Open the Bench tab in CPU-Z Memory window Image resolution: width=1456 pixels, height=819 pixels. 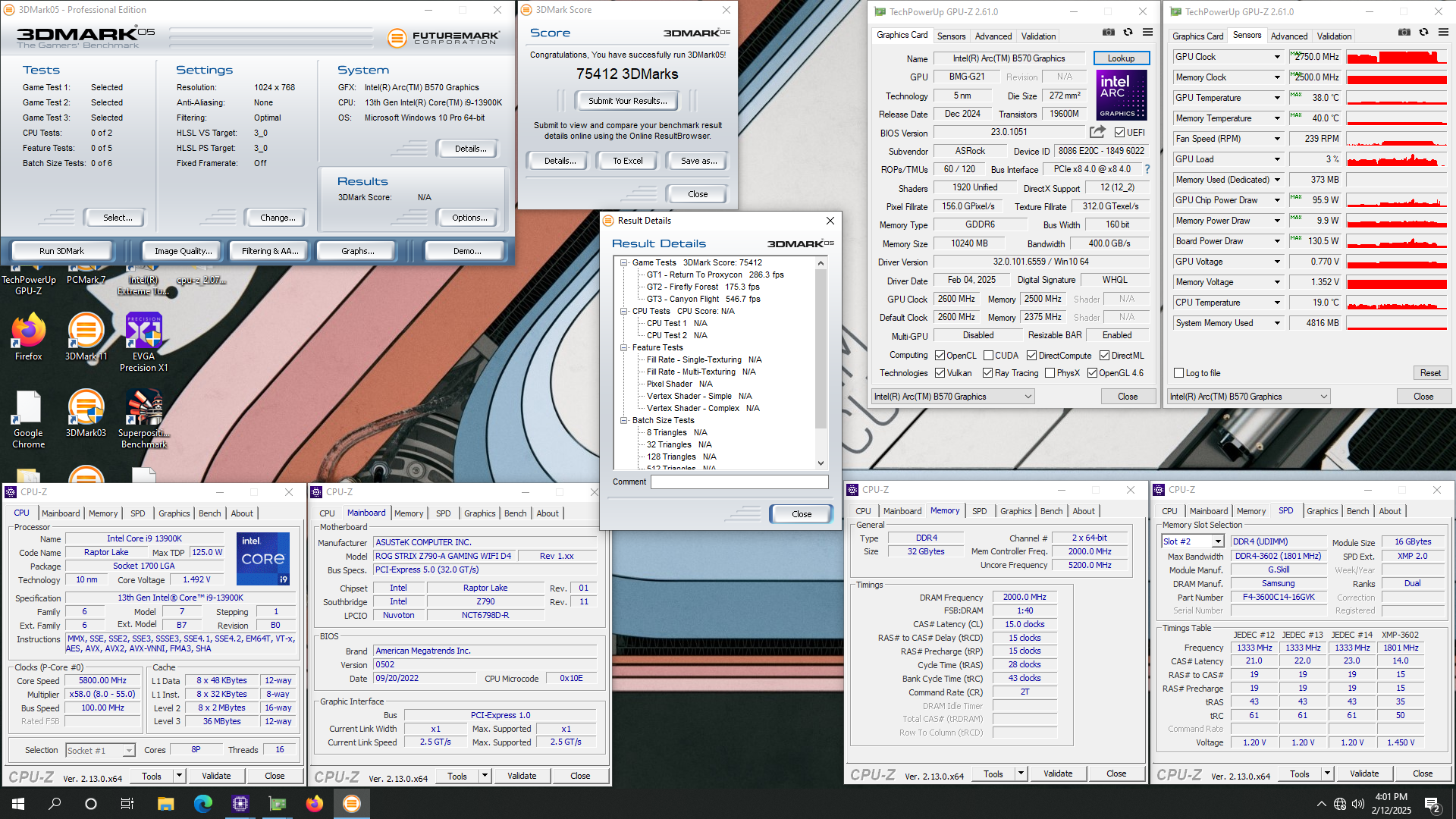click(x=1051, y=511)
